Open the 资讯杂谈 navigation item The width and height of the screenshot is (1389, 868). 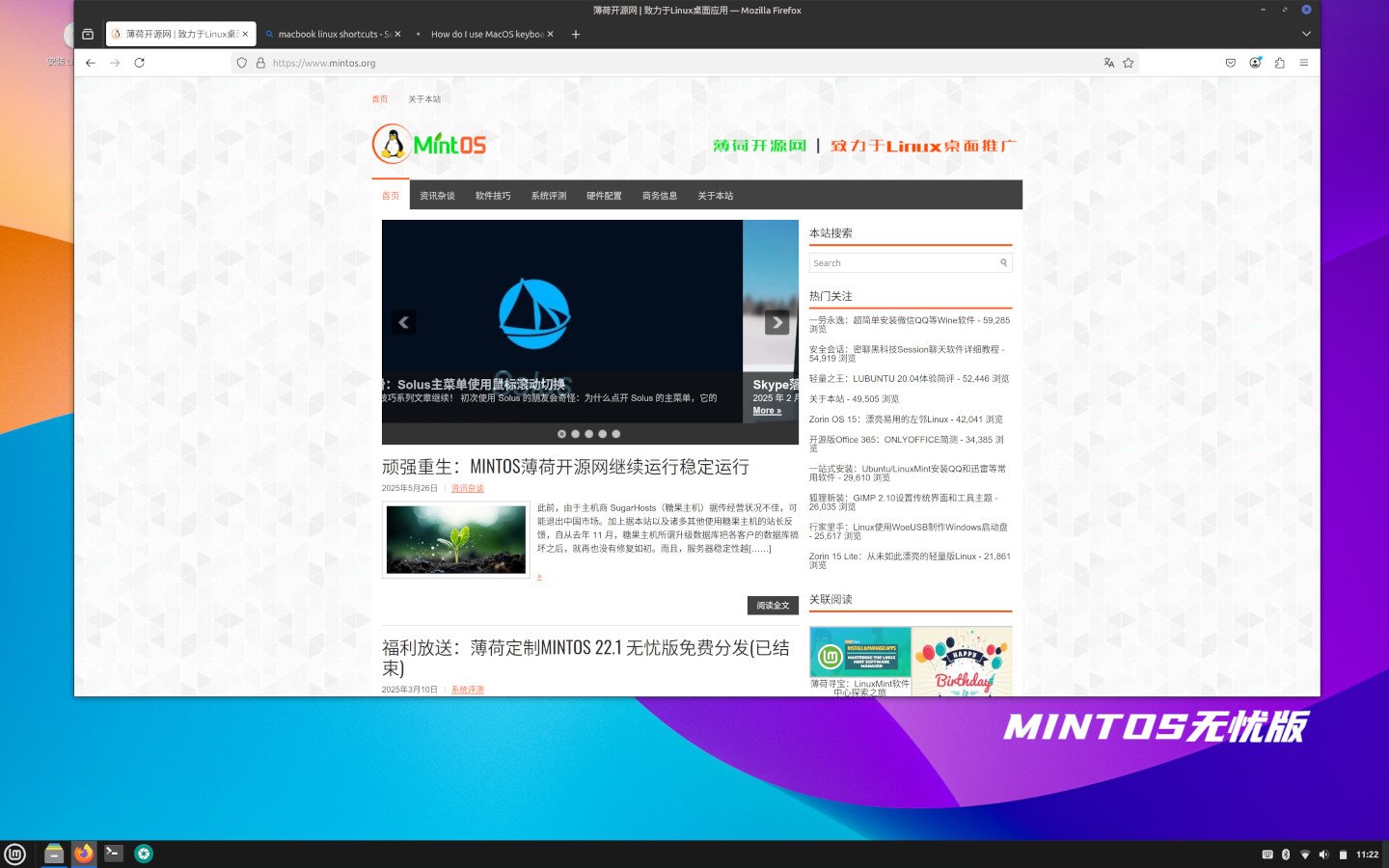point(437,196)
